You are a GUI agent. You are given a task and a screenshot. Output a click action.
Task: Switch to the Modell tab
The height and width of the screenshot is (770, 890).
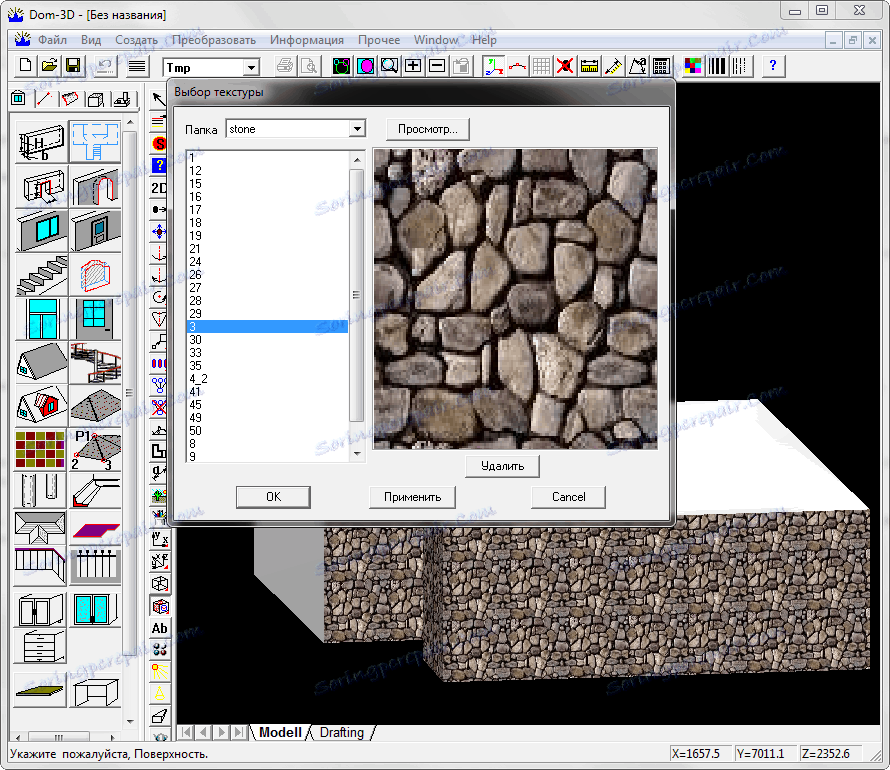pos(280,732)
